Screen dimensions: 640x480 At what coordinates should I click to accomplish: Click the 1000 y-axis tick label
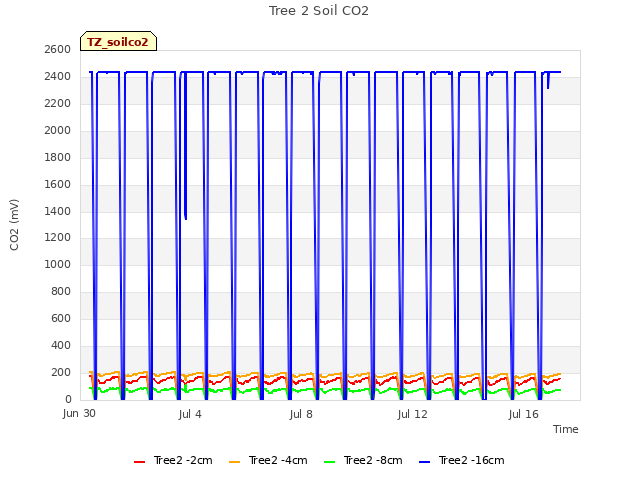(x=58, y=264)
